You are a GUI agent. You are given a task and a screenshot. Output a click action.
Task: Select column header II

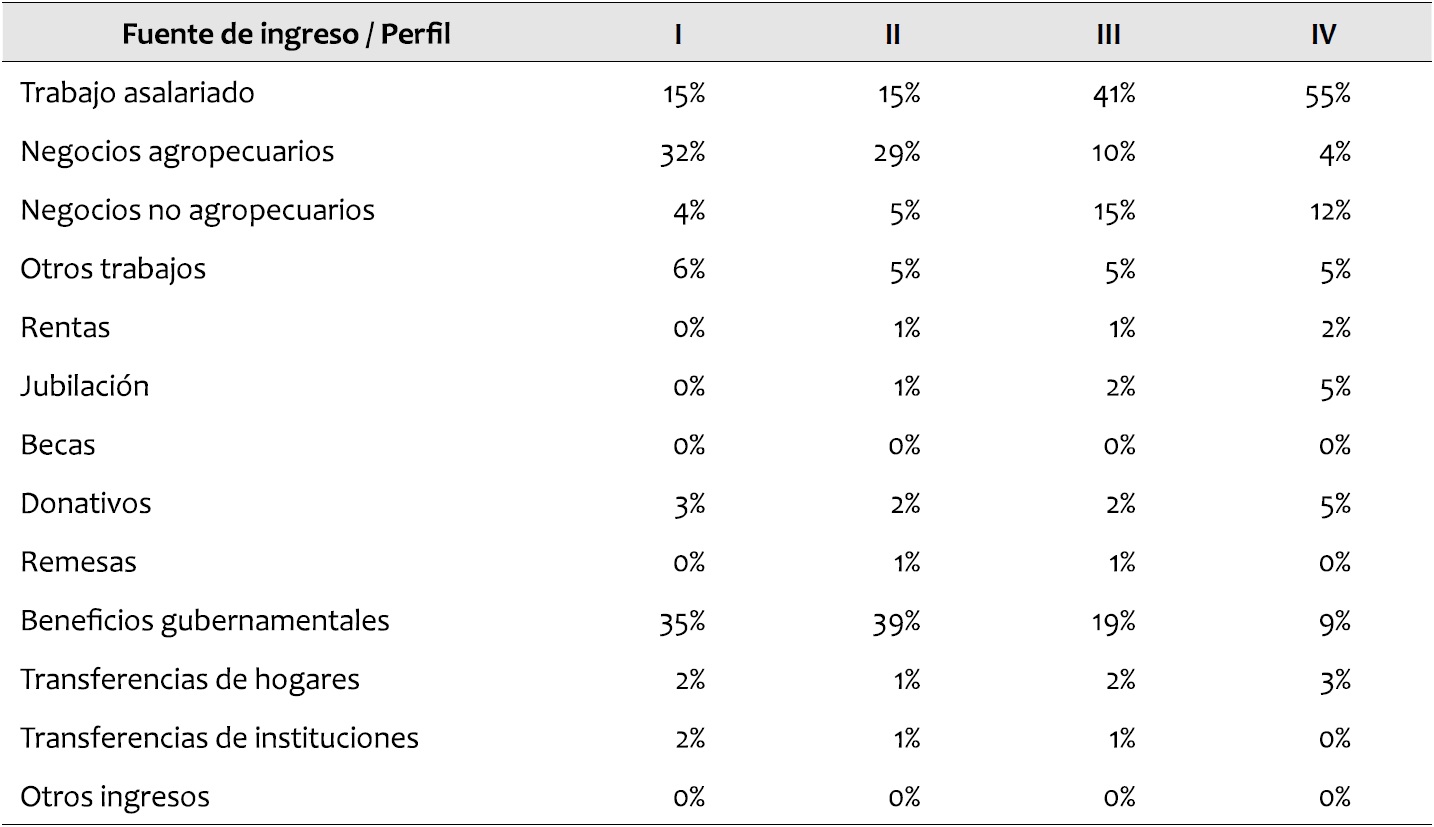(893, 35)
